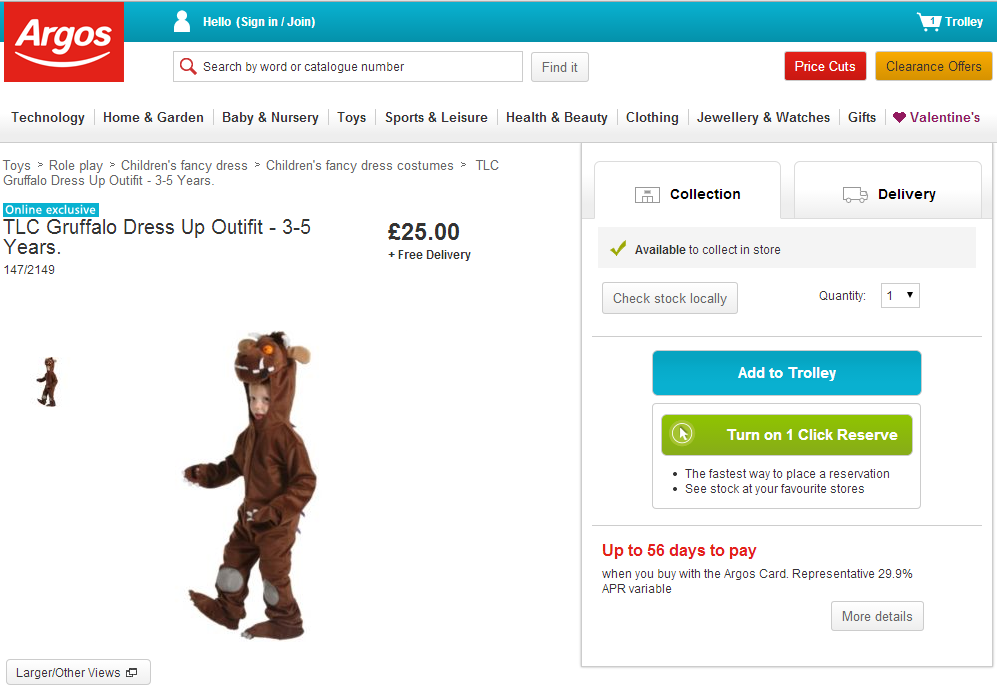Viewport: 997px width, 694px height.
Task: Open Larger/Other Views of the product
Action: click(x=78, y=672)
